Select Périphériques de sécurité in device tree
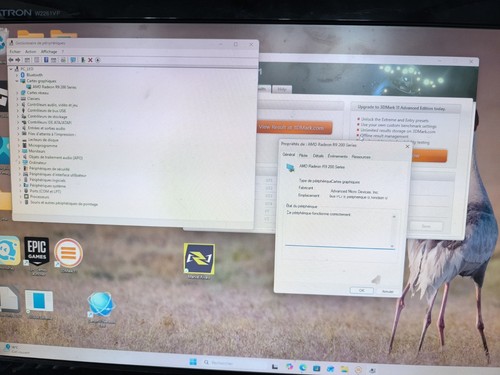500x375 pixels. pyautogui.click(x=49, y=169)
